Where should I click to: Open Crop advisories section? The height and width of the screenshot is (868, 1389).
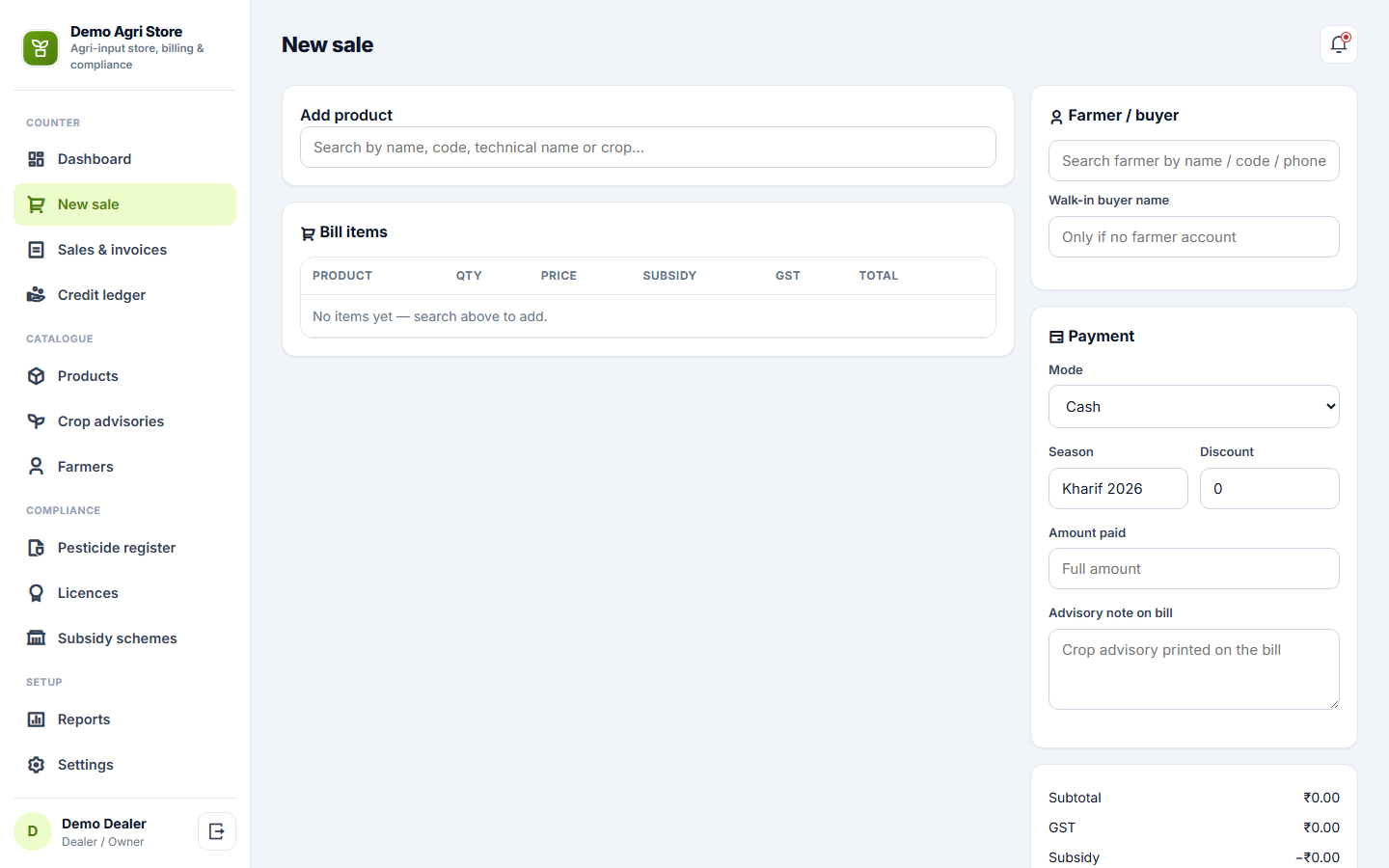(124, 421)
